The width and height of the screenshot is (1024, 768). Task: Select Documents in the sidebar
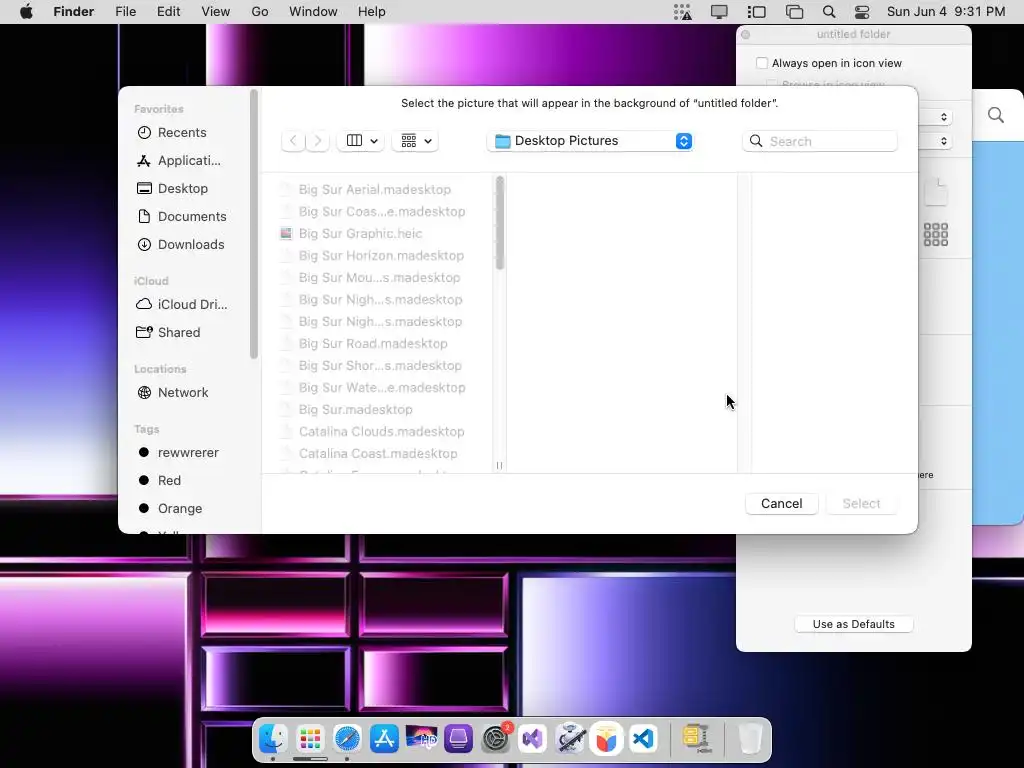pos(182,217)
